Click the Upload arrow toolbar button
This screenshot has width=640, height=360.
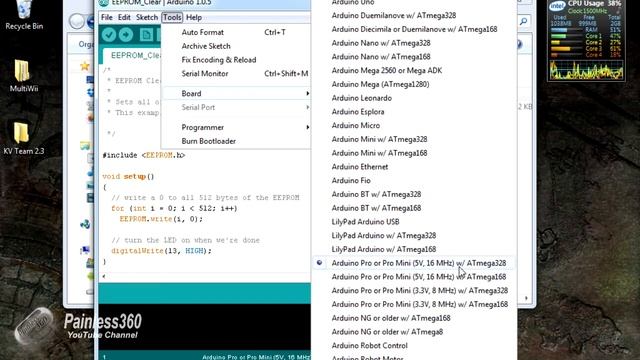126,35
